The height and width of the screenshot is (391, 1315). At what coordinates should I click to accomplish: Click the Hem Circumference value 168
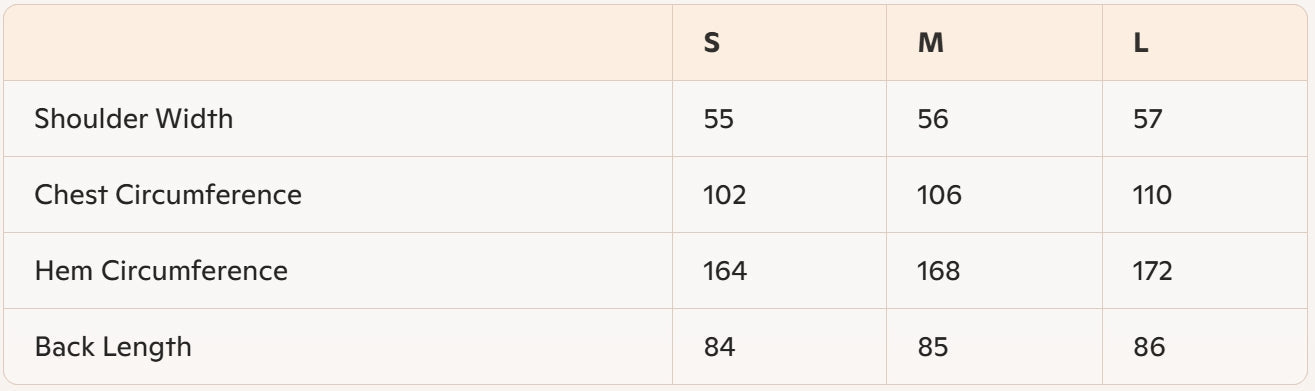(939, 271)
